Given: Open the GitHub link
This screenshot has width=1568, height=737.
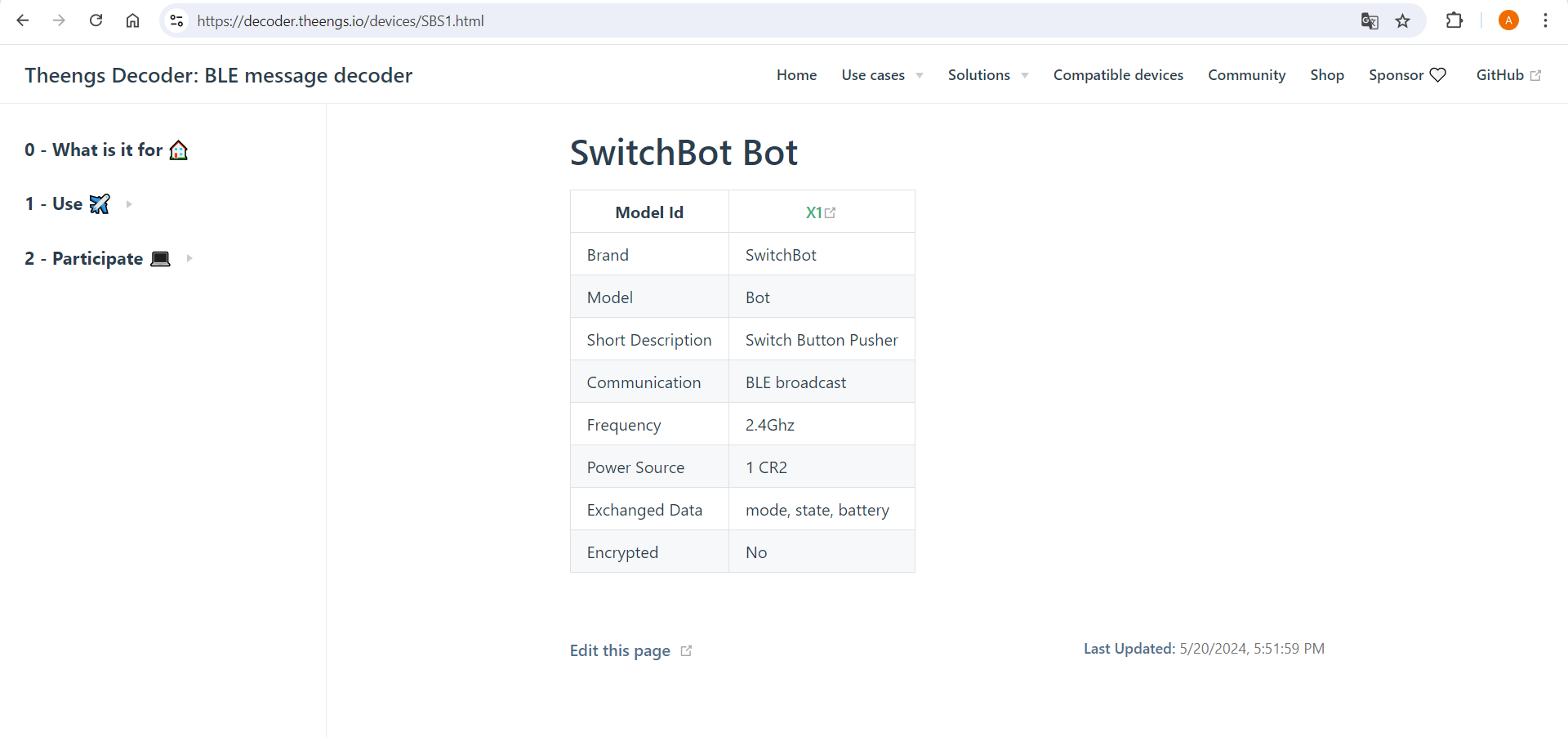Looking at the screenshot, I should pos(1499,75).
